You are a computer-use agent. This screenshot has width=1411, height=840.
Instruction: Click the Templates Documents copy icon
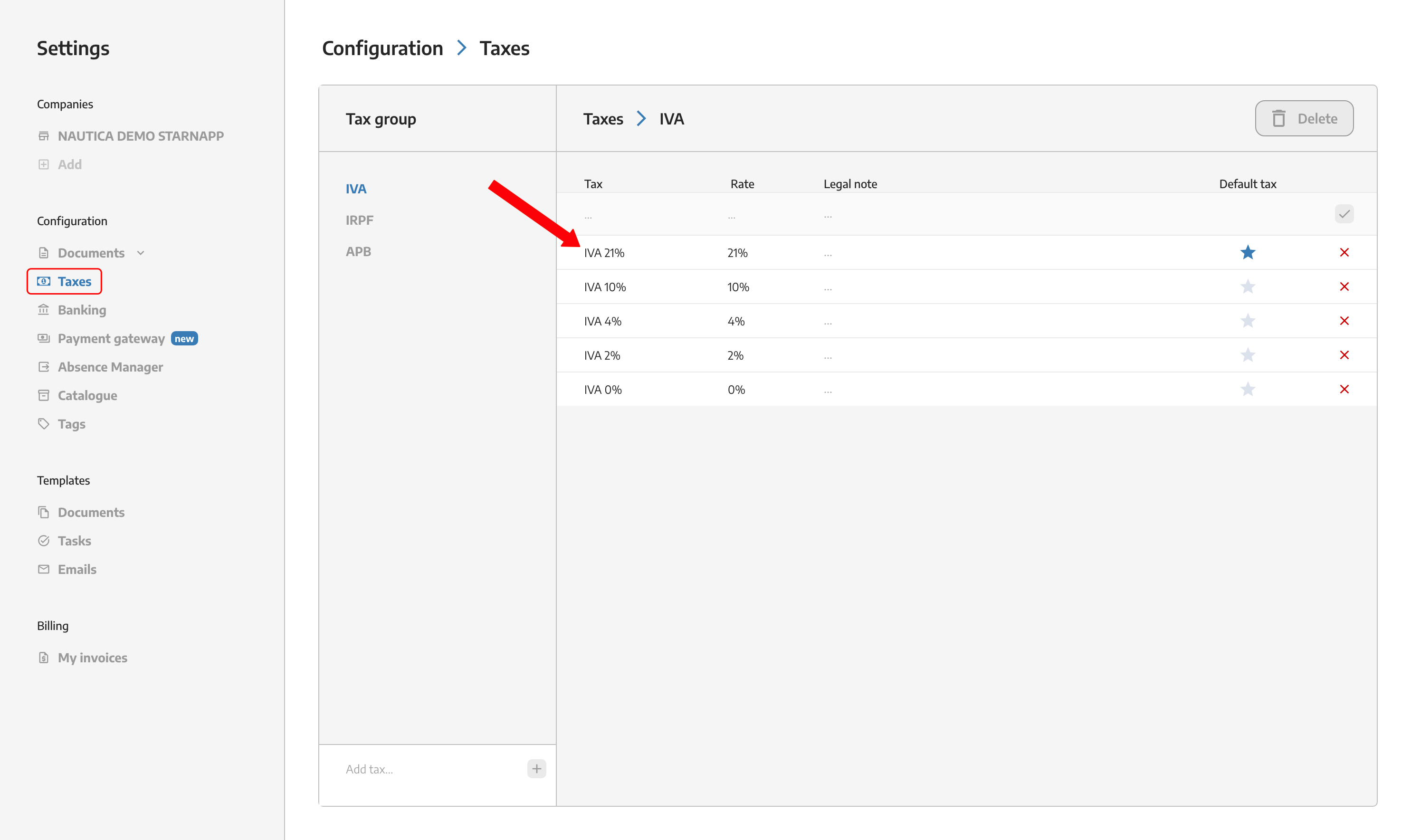44,512
